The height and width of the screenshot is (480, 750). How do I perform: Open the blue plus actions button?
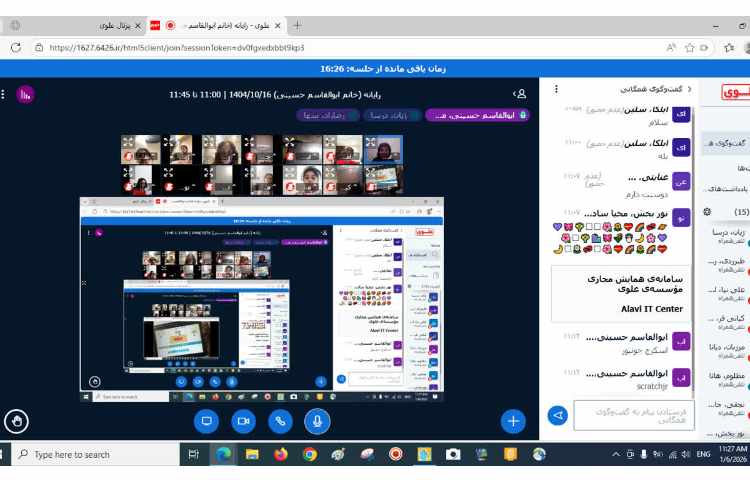coord(513,421)
